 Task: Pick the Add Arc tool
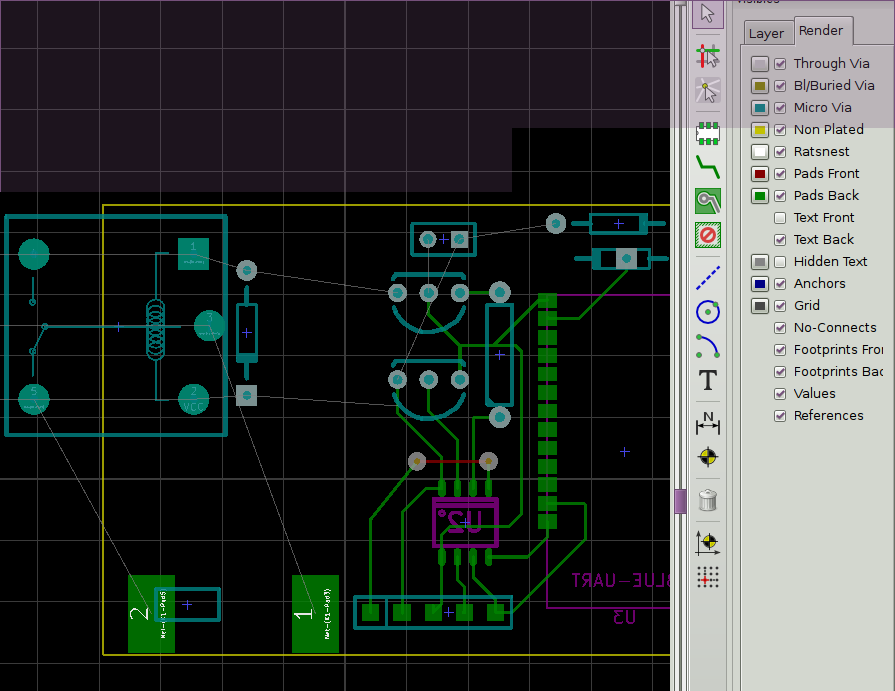tap(708, 346)
